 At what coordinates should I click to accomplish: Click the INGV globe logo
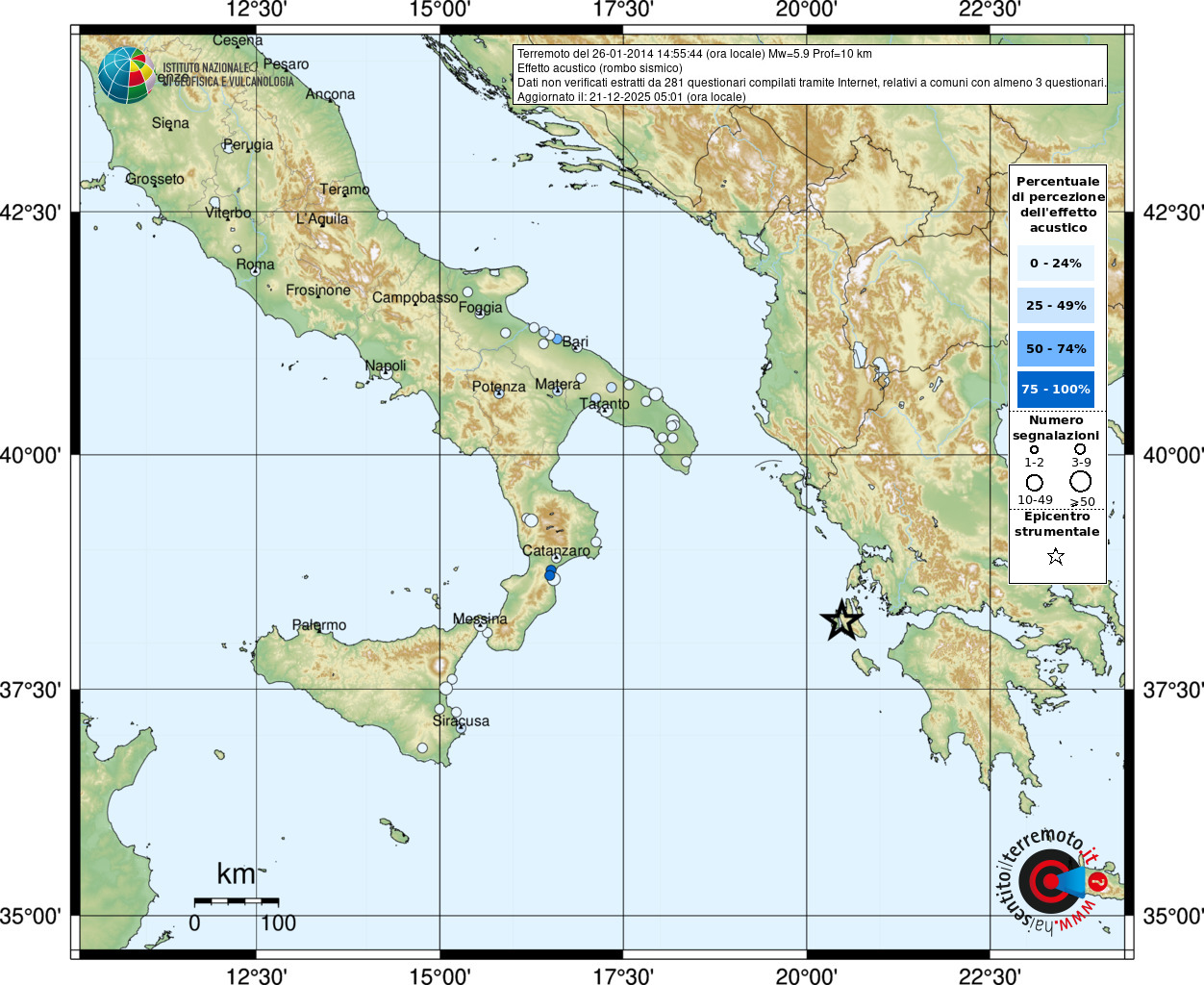(126, 75)
